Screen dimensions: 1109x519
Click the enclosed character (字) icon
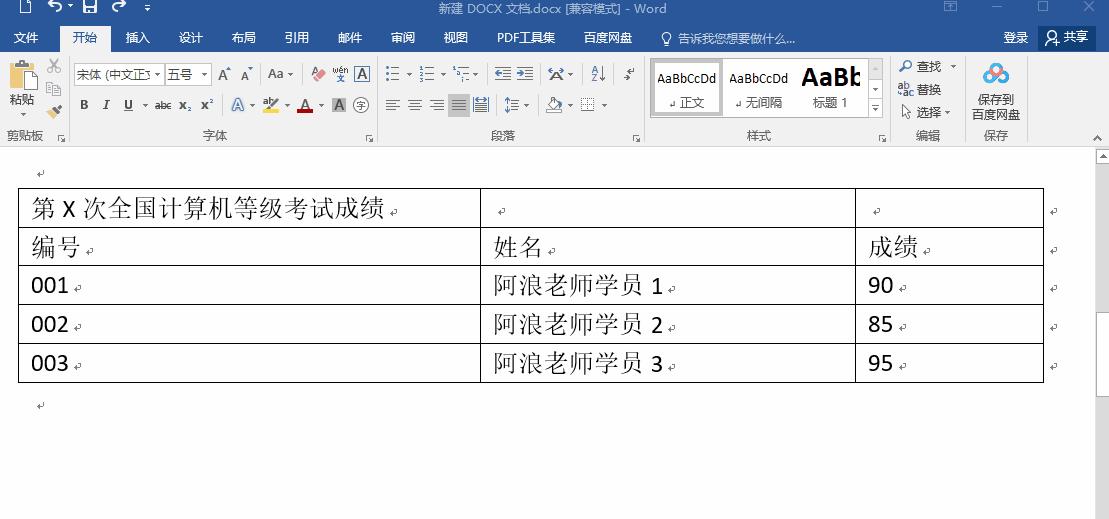pyautogui.click(x=361, y=105)
